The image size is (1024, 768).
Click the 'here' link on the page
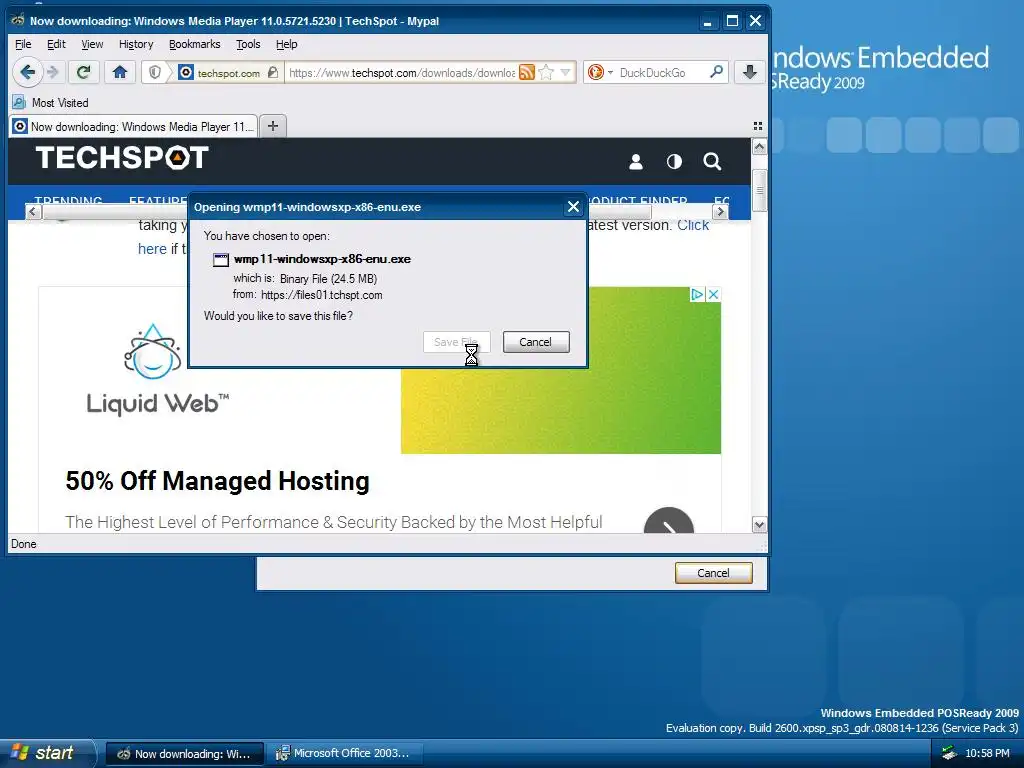point(152,249)
